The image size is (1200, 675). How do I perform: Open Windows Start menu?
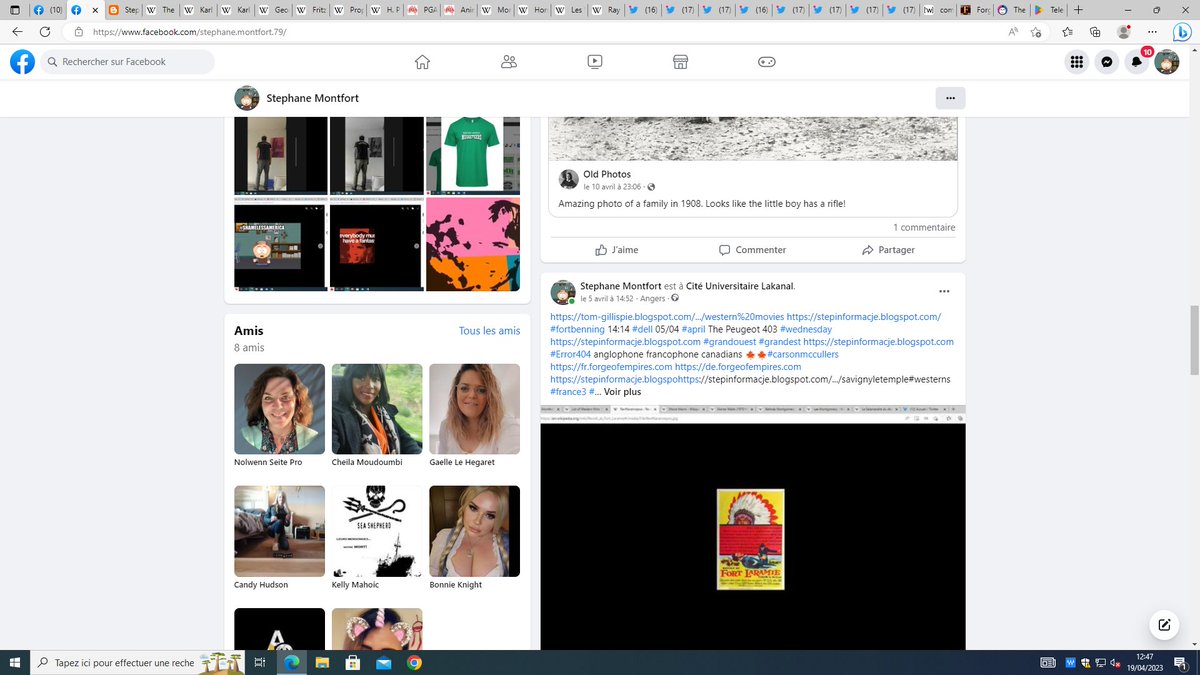[14, 662]
